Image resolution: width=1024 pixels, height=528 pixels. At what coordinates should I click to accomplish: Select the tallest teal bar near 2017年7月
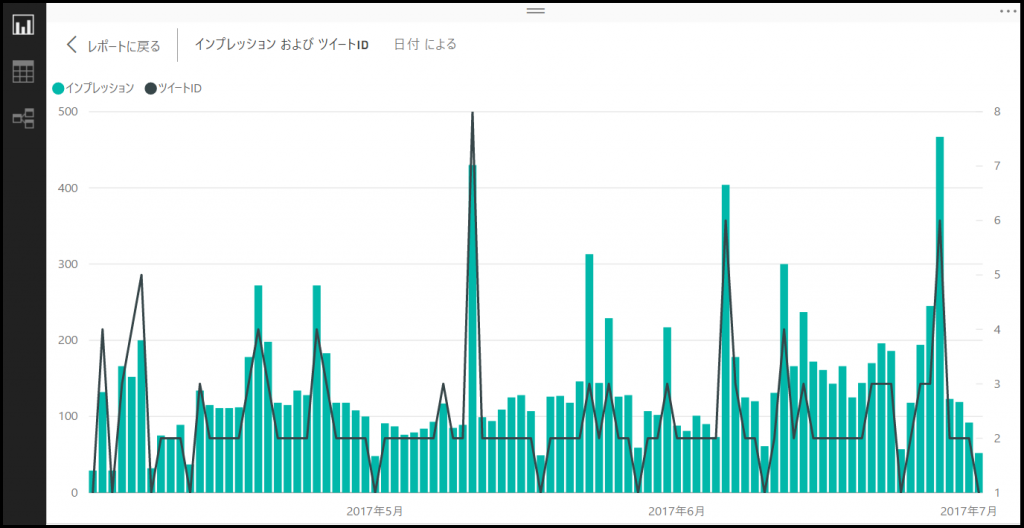click(940, 314)
